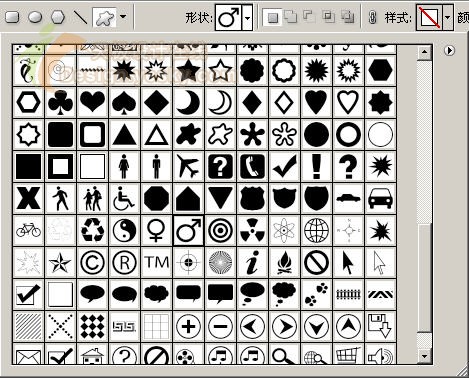This screenshot has width=469, height=378.
Task: Pick the bullseye target shape
Action: tap(220, 230)
